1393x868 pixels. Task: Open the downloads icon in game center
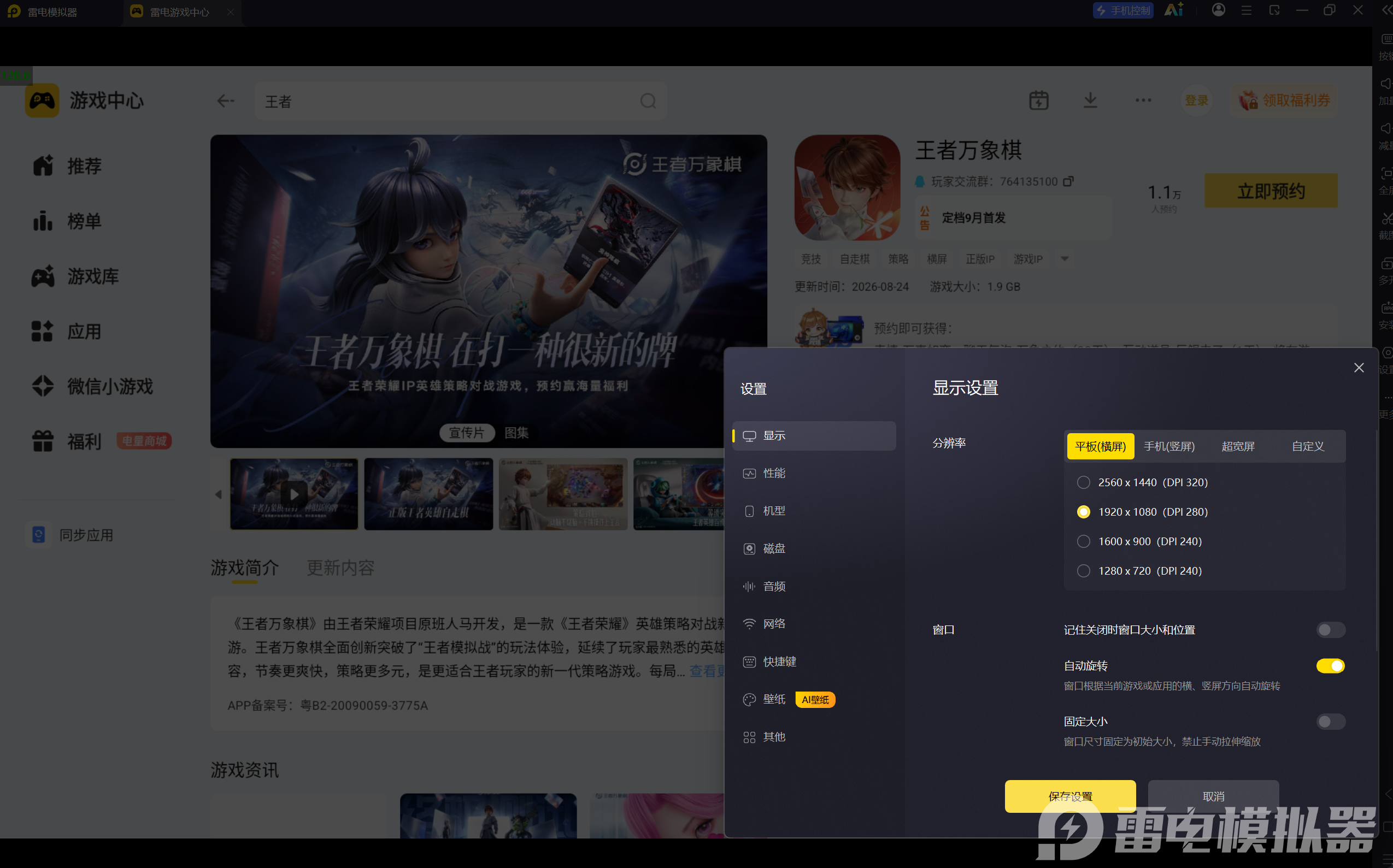(x=1090, y=101)
